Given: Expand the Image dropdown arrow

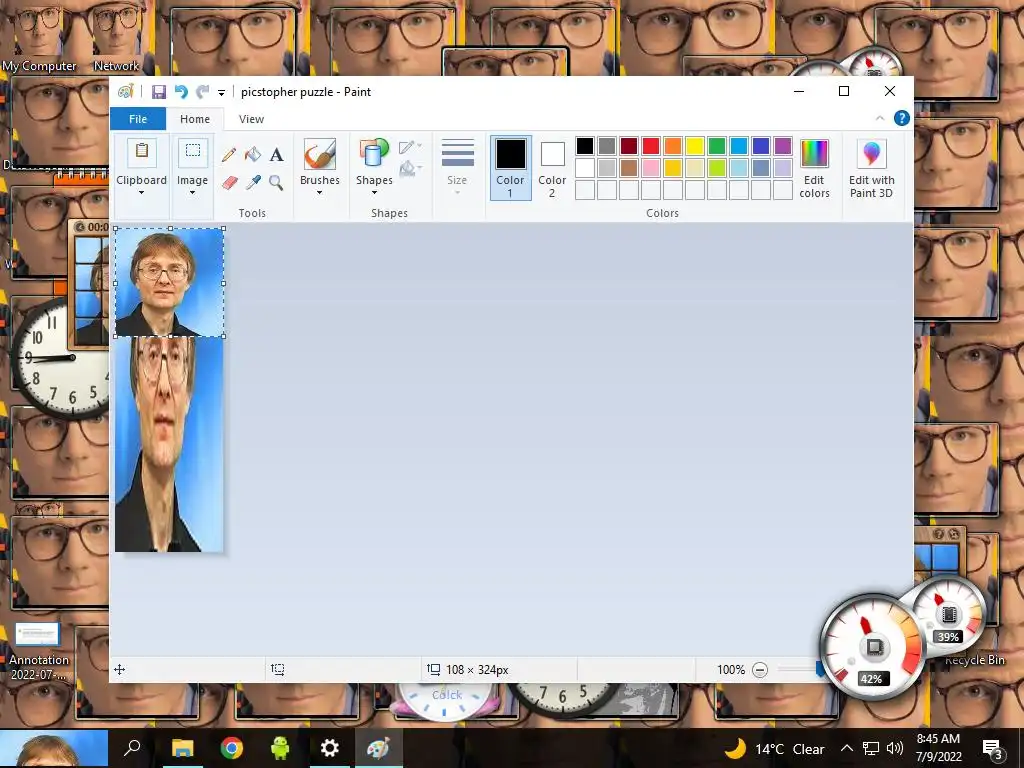Looking at the screenshot, I should tap(192, 193).
